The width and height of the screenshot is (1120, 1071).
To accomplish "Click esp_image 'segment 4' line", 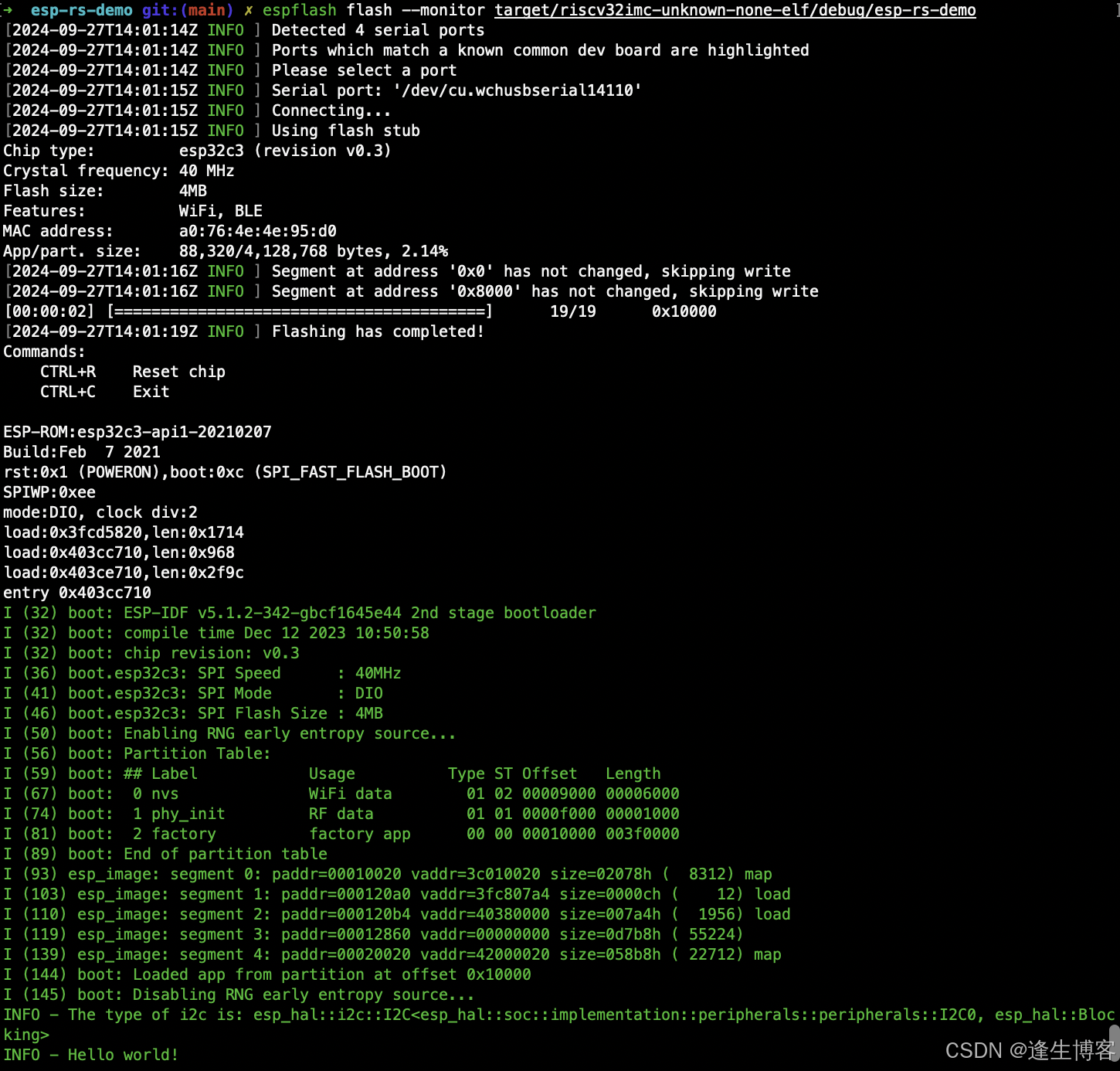I will point(392,954).
